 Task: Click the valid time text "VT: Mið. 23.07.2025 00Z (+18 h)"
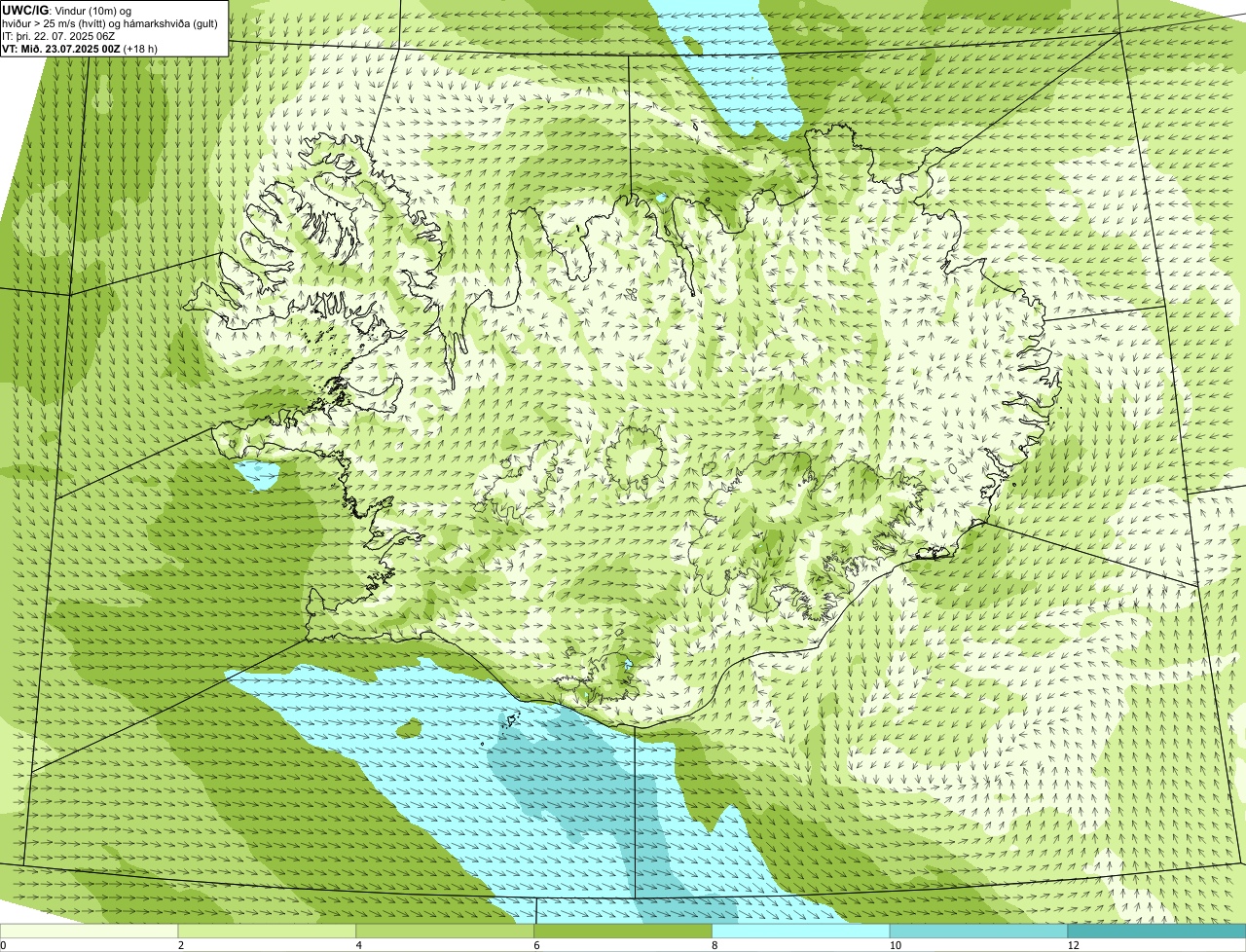point(80,49)
